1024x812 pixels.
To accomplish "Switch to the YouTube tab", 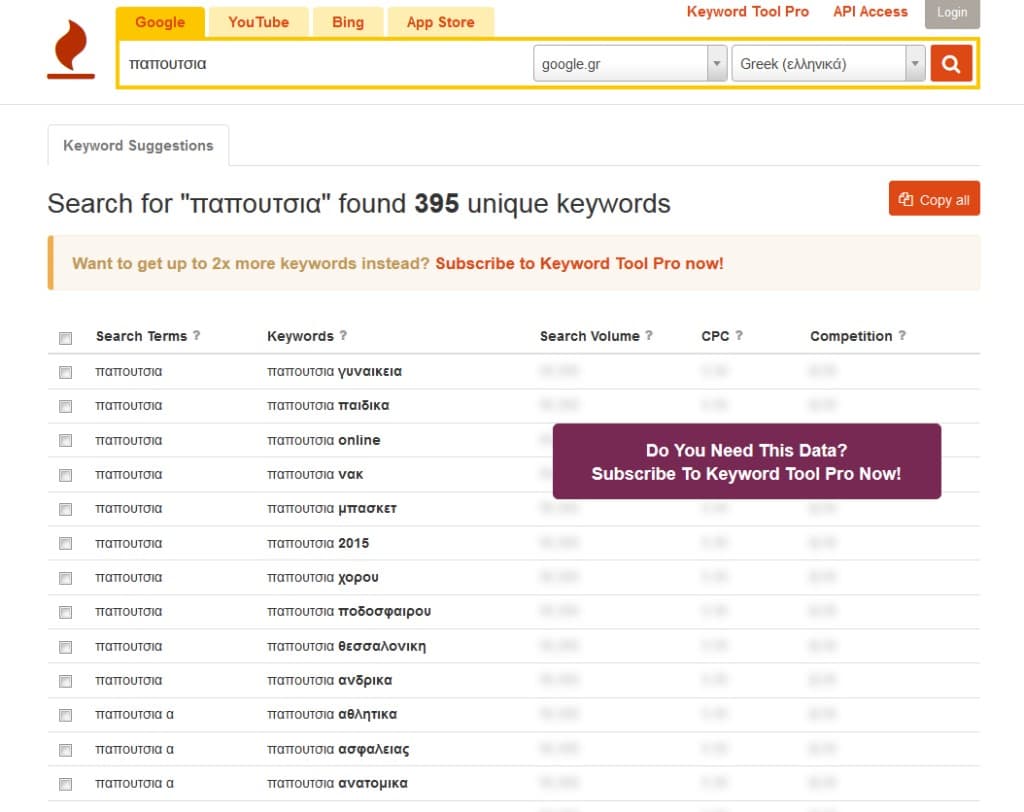I will coord(258,22).
